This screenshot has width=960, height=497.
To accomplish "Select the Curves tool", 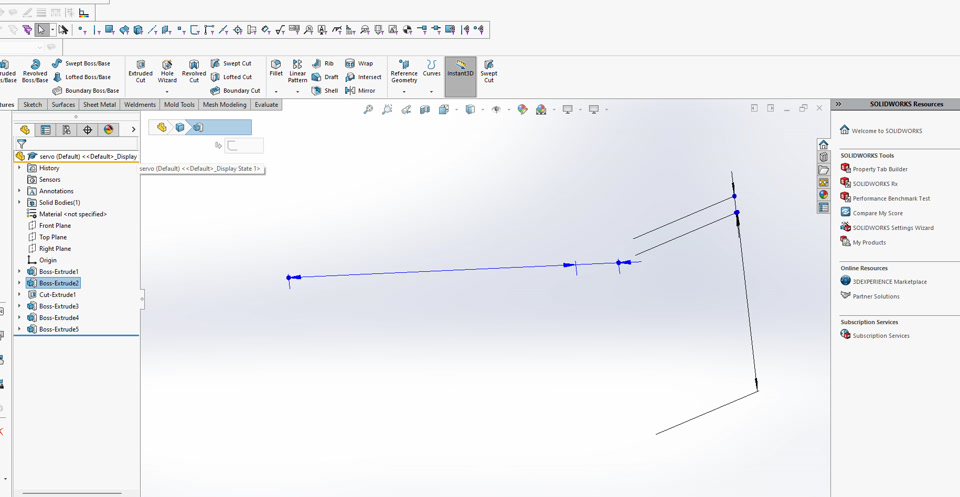I will click(x=432, y=67).
